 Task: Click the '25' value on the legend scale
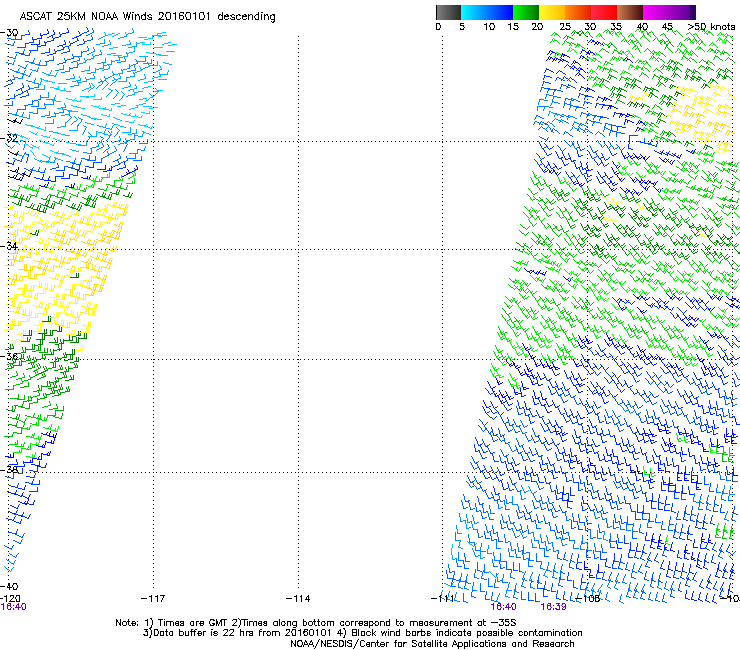(x=565, y=27)
